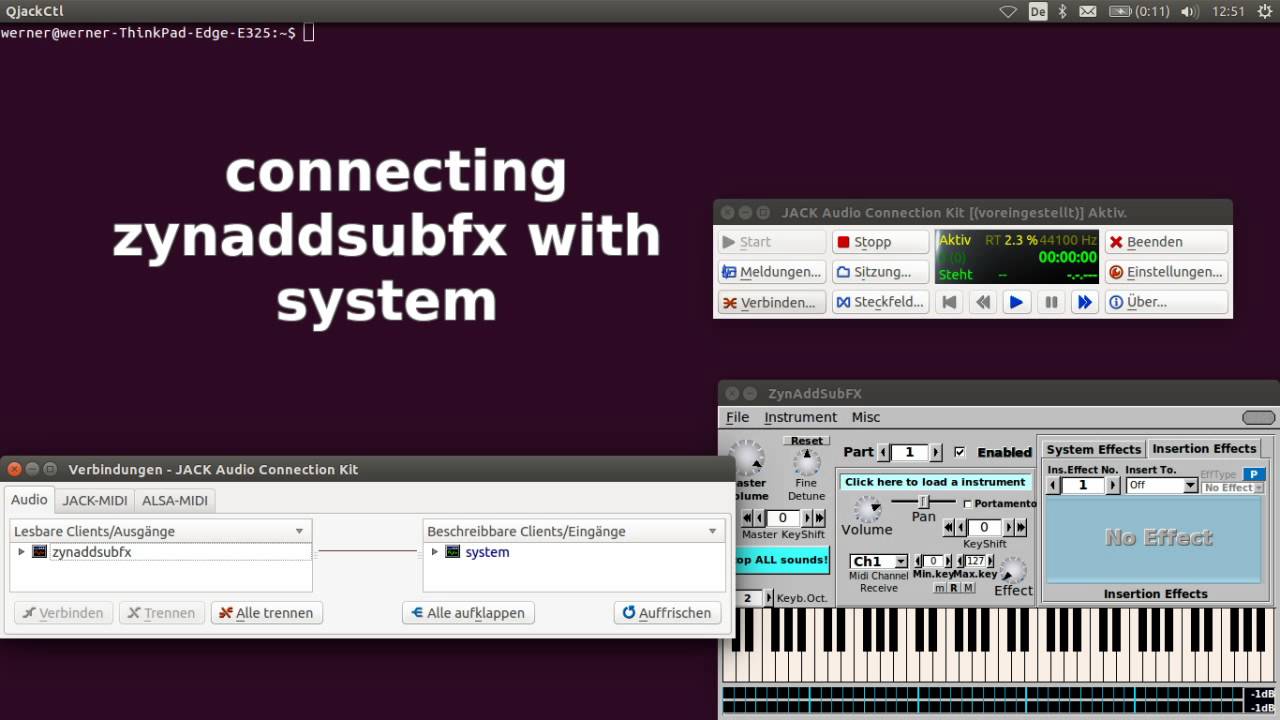Switch to Insertion Effects tab
Viewport: 1280px width, 720px height.
pyautogui.click(x=1203, y=449)
